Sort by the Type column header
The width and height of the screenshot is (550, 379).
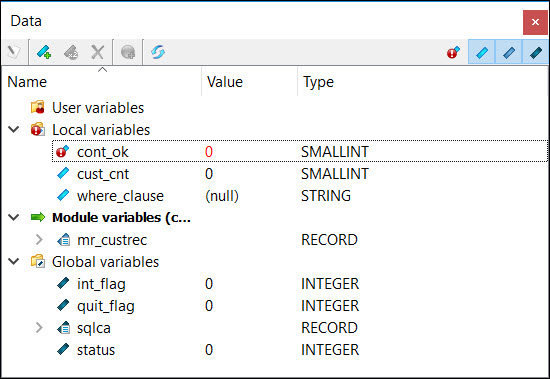click(x=318, y=82)
